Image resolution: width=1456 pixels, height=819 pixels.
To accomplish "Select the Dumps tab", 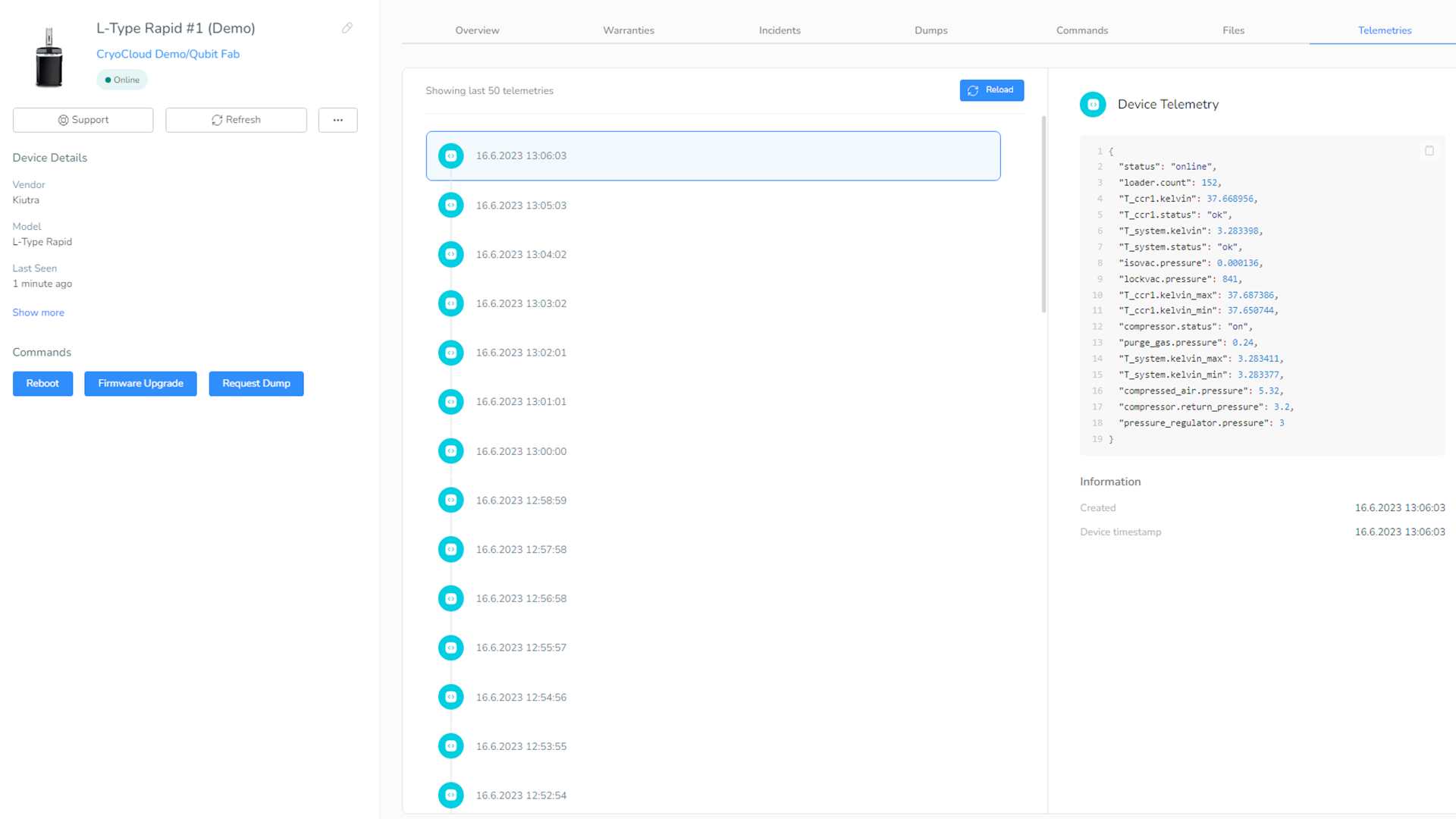I will coord(930,30).
